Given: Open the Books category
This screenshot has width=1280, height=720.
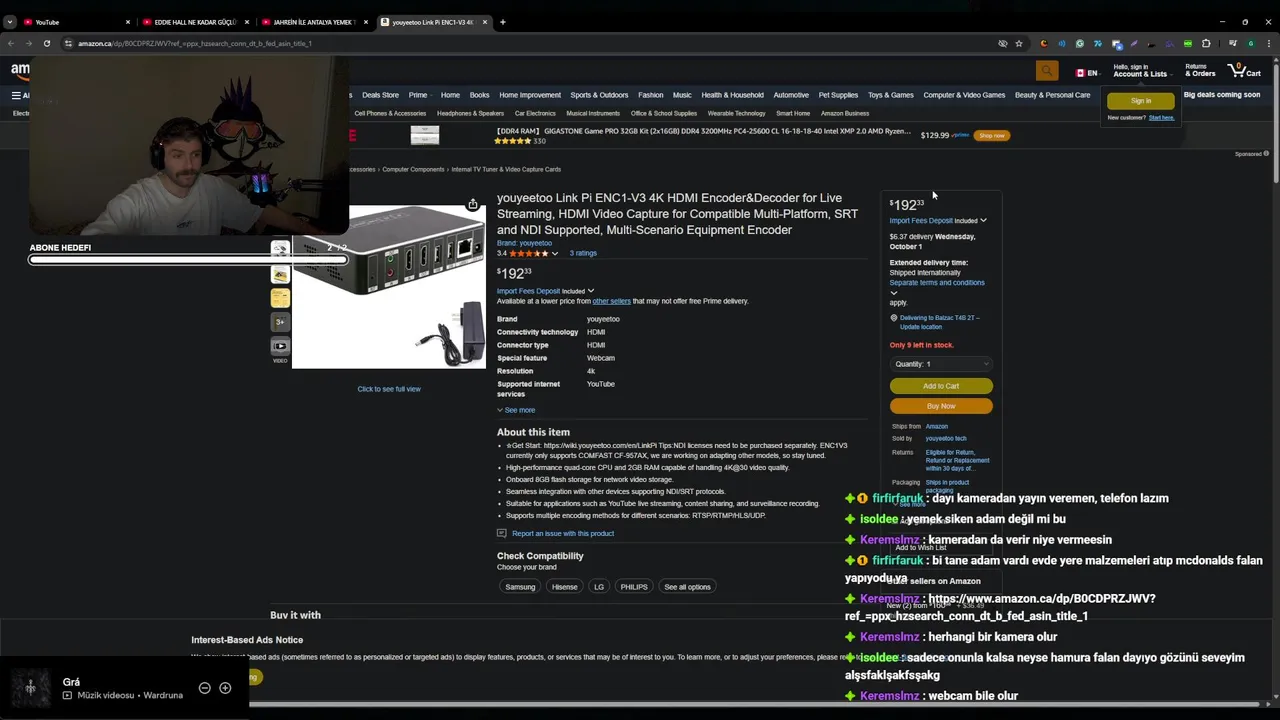Looking at the screenshot, I should (x=479, y=95).
